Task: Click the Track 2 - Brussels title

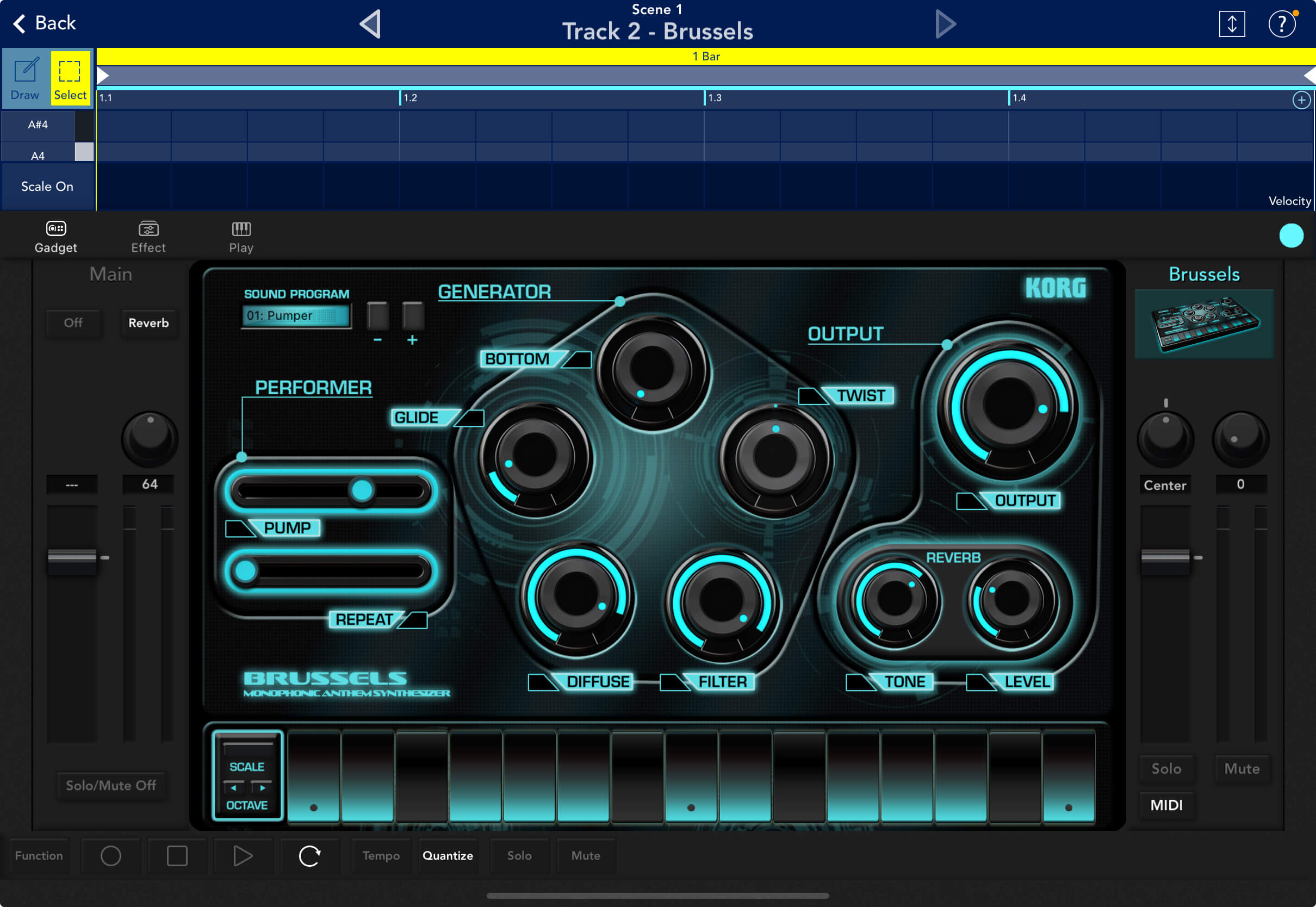Action: [657, 31]
